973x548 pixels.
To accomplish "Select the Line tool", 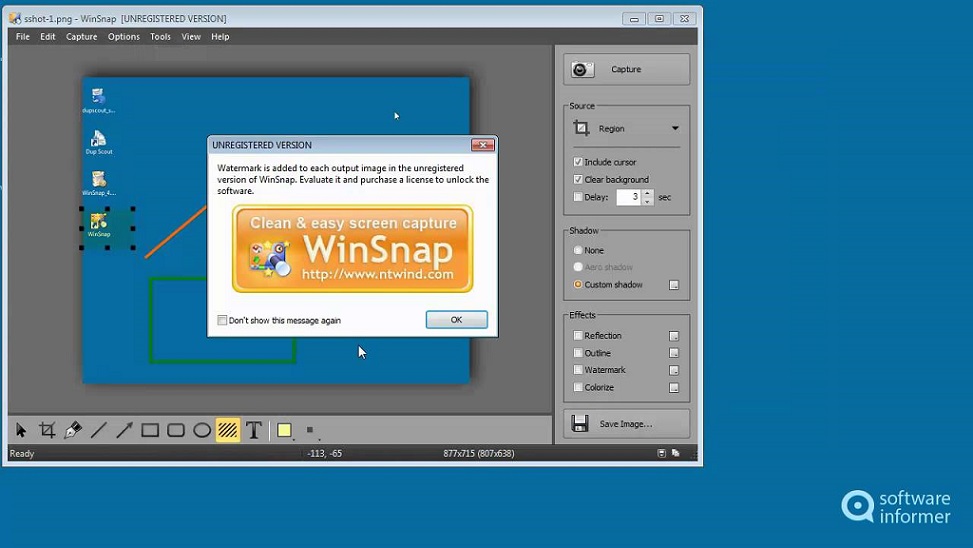I will click(99, 430).
